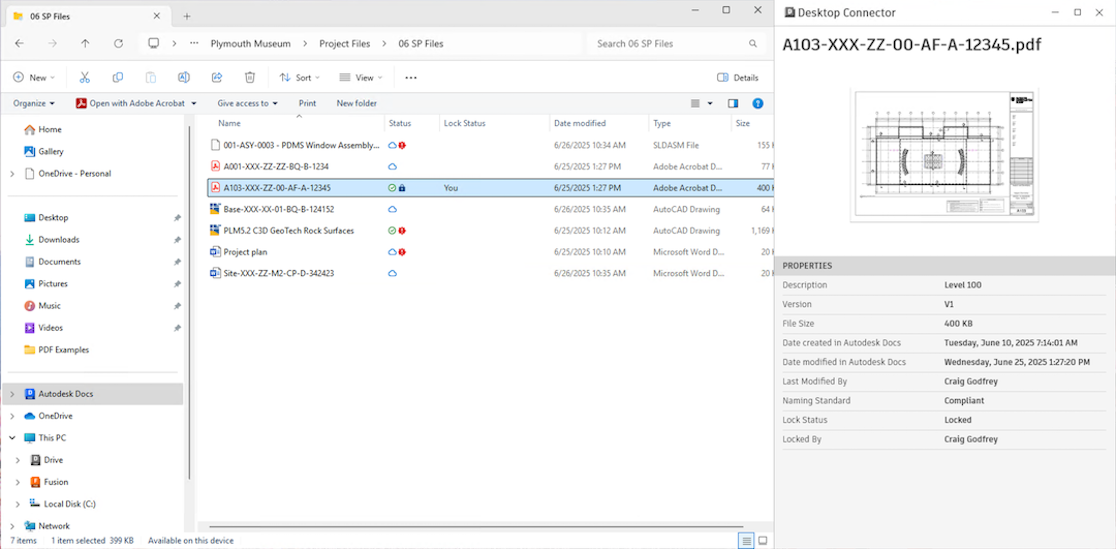Expand the Local Disk (C:) node
Viewport: 1116px width, 549px height.
click(19, 504)
